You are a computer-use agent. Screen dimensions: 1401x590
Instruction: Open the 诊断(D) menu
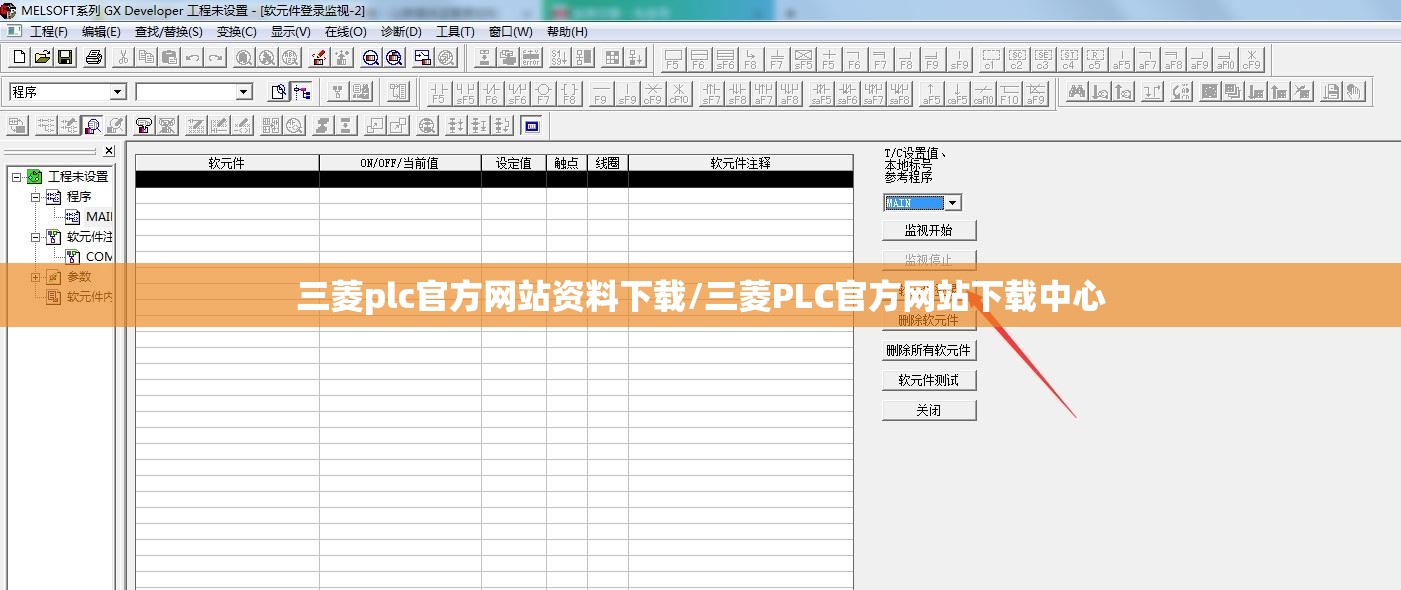(x=401, y=31)
